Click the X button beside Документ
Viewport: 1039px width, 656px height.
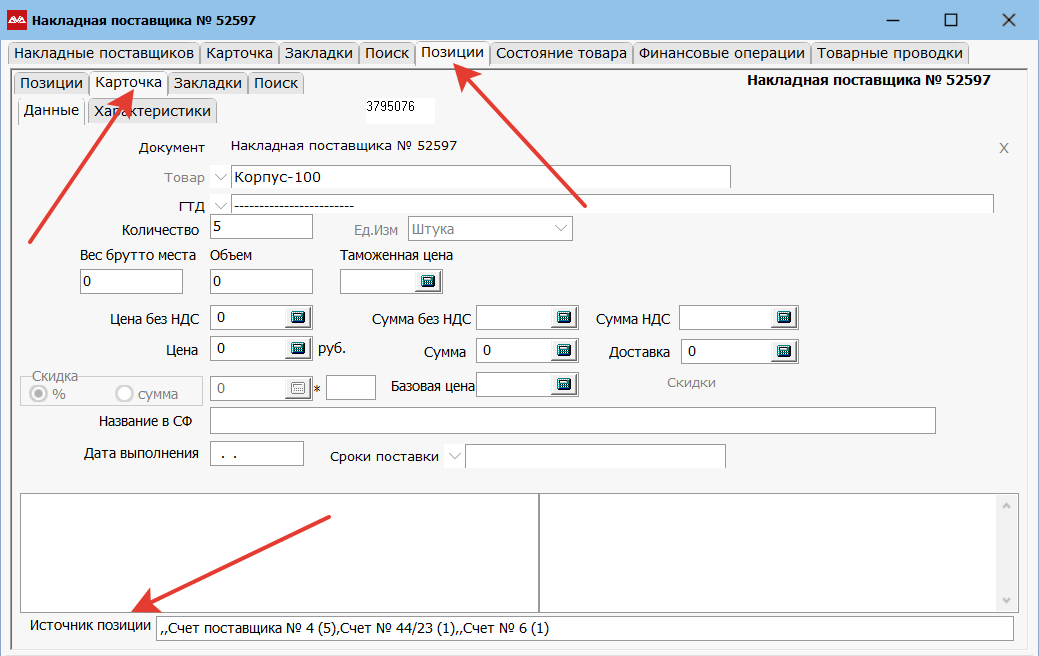[x=1004, y=148]
